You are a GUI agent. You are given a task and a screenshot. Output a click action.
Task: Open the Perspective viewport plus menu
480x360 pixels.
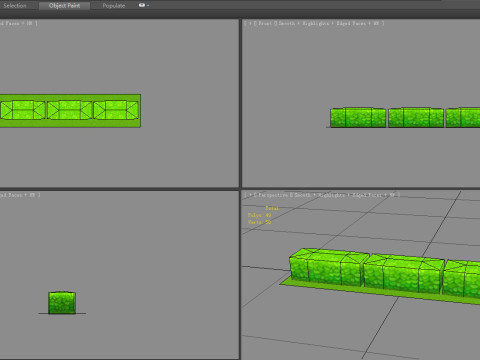250,195
